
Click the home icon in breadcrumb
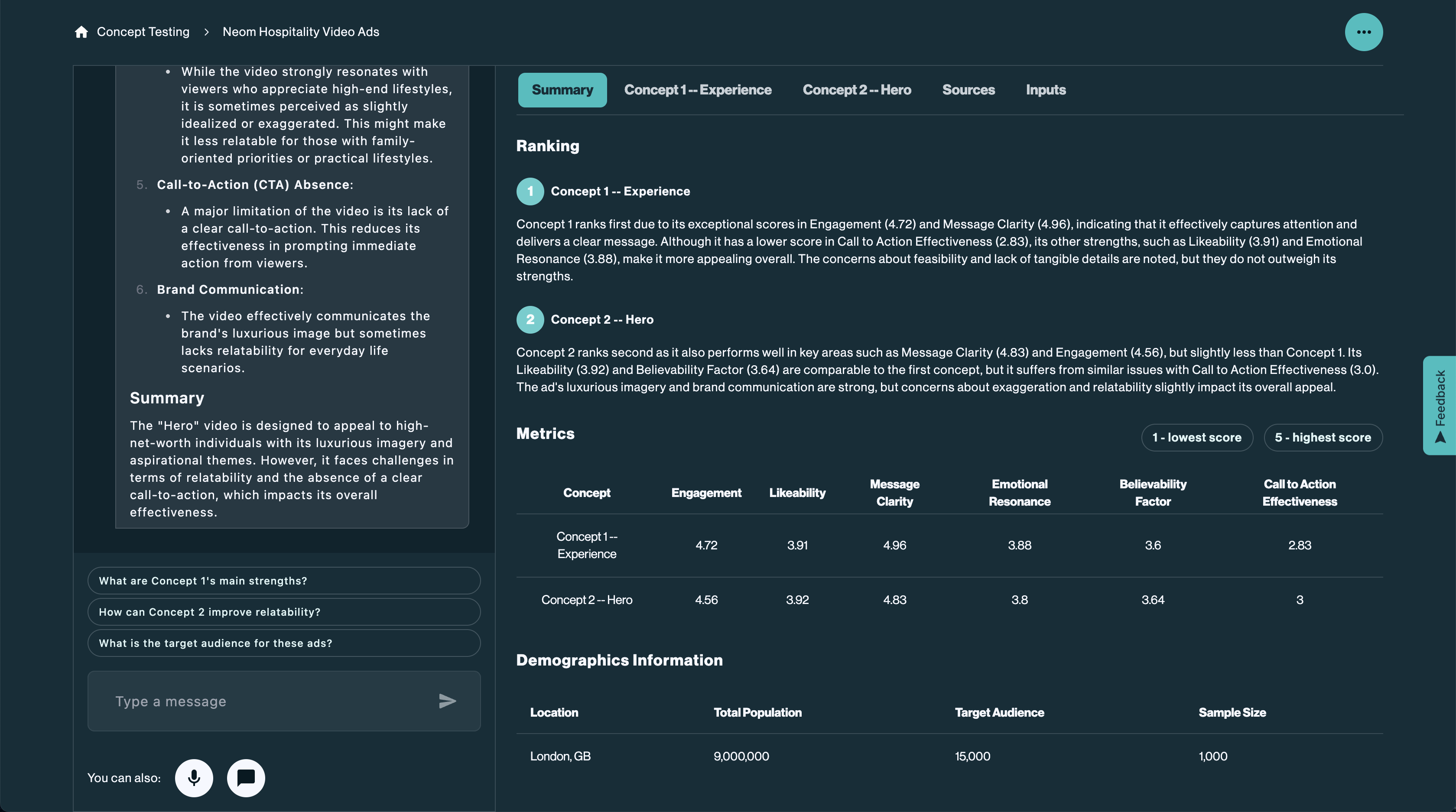pos(81,32)
